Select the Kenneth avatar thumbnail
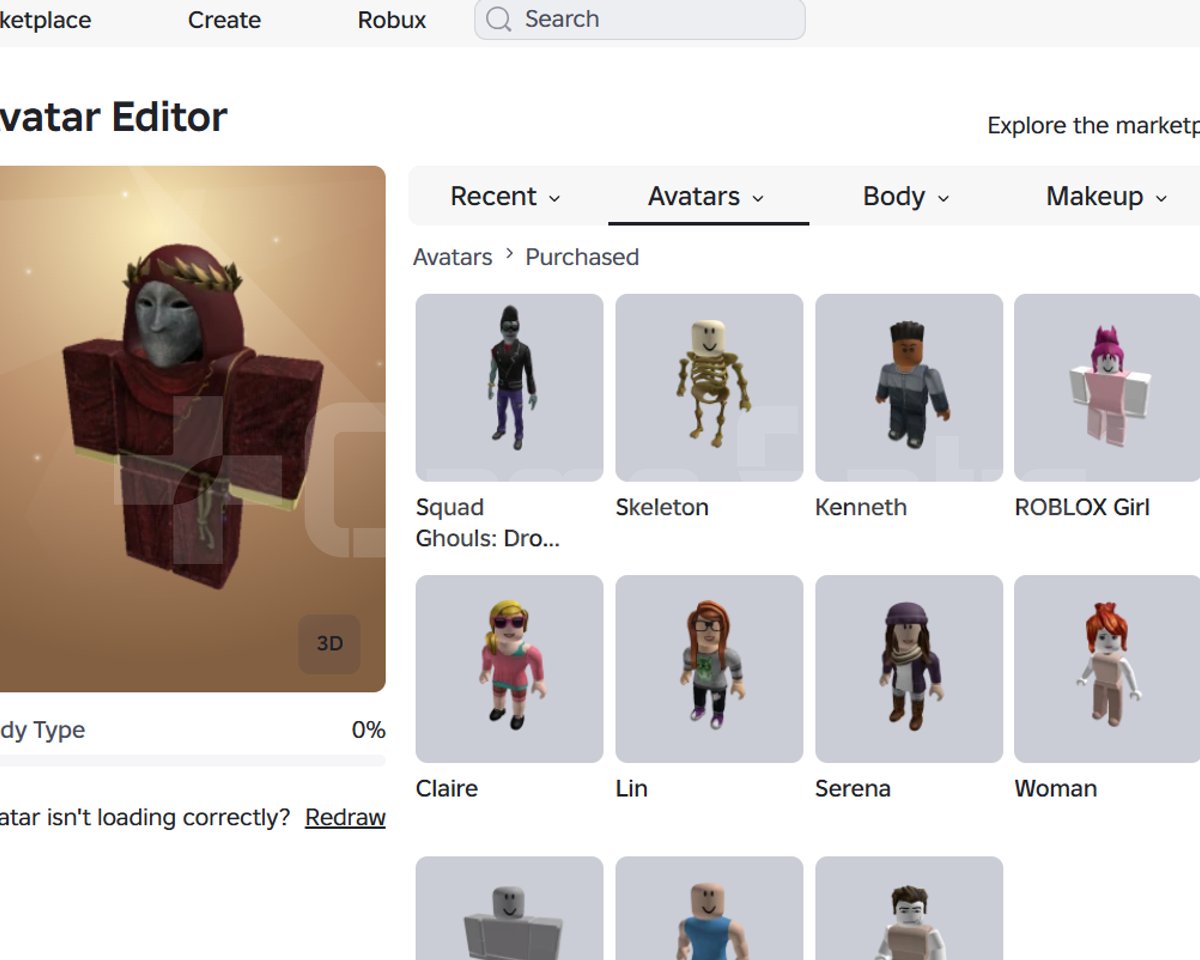Screen dimensions: 1200x960 click(x=909, y=388)
